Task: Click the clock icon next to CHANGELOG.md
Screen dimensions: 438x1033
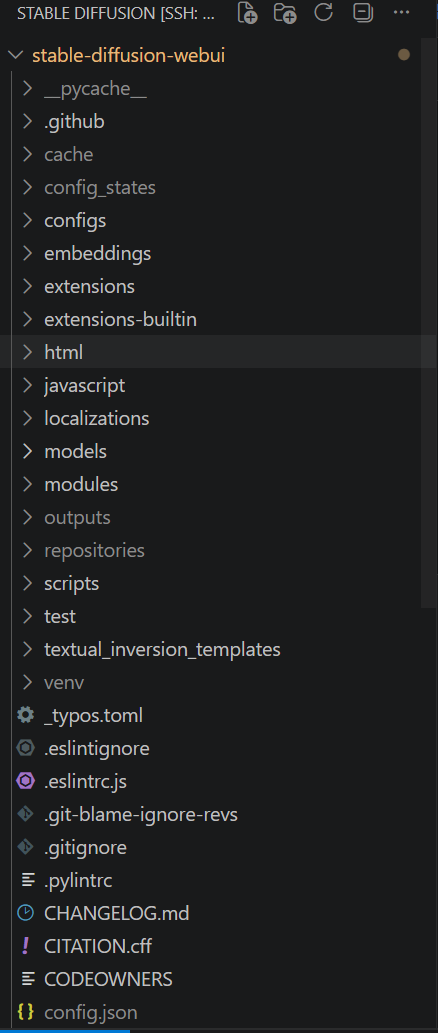Action: (25, 913)
